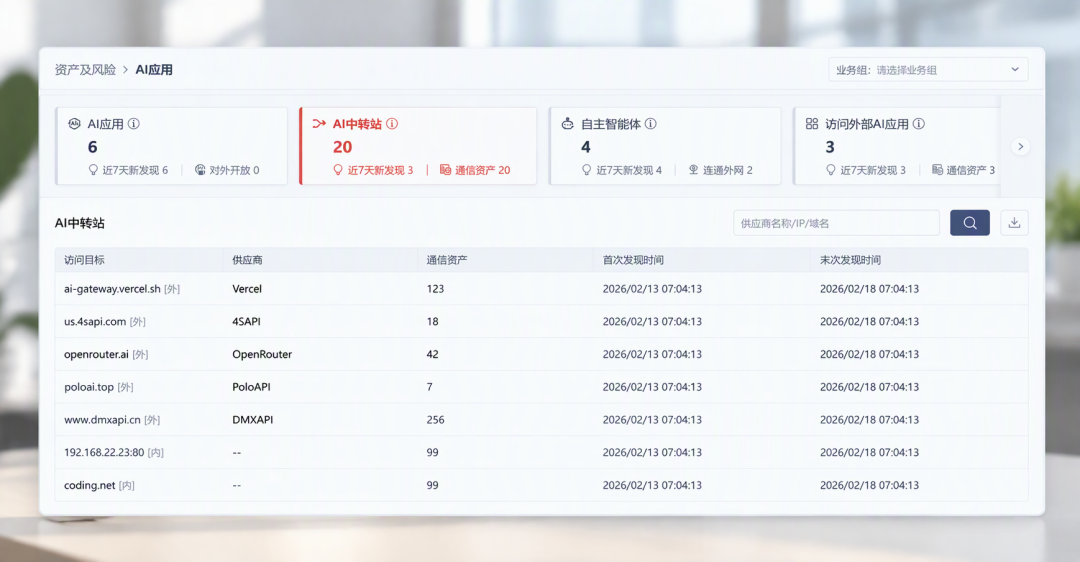Click 近7天新发现 4 in 自主智能体 card
The height and width of the screenshot is (562, 1080).
click(629, 170)
